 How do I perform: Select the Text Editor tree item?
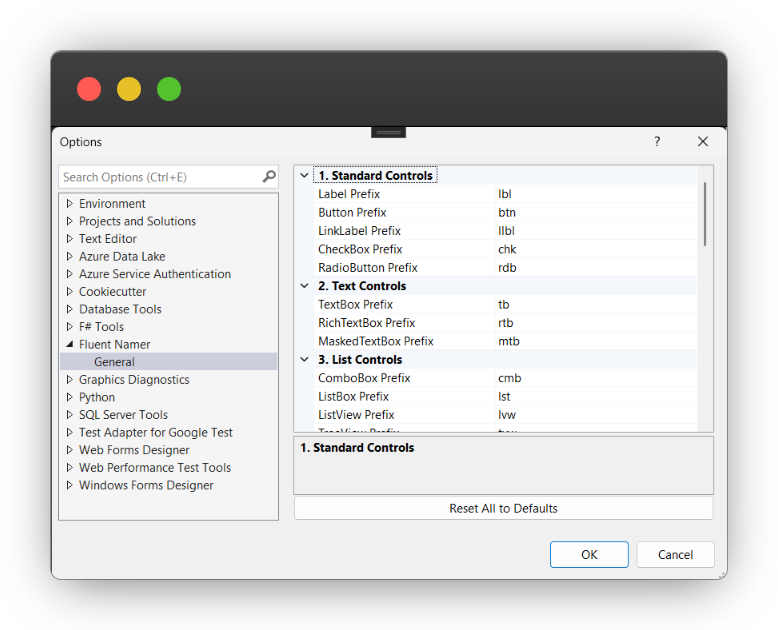click(108, 239)
